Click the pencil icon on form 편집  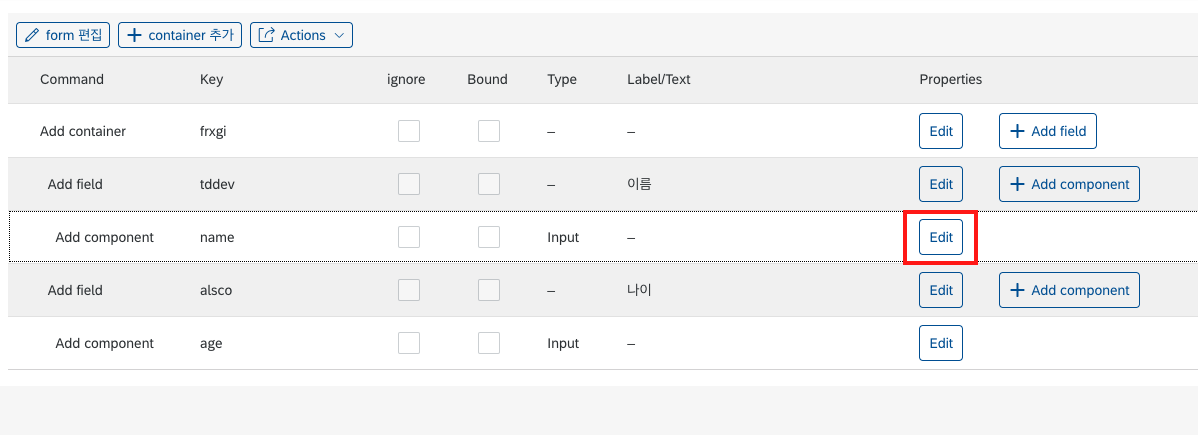(x=32, y=35)
